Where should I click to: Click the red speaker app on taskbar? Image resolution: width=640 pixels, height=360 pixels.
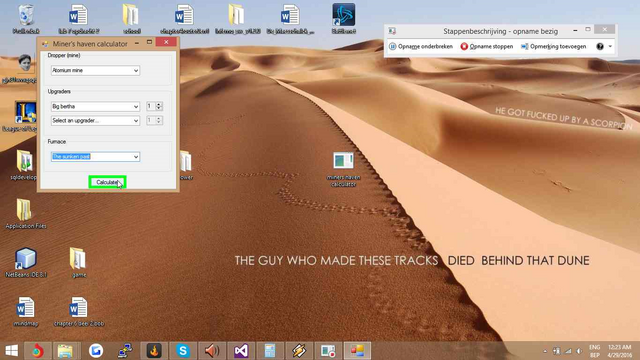point(212,351)
